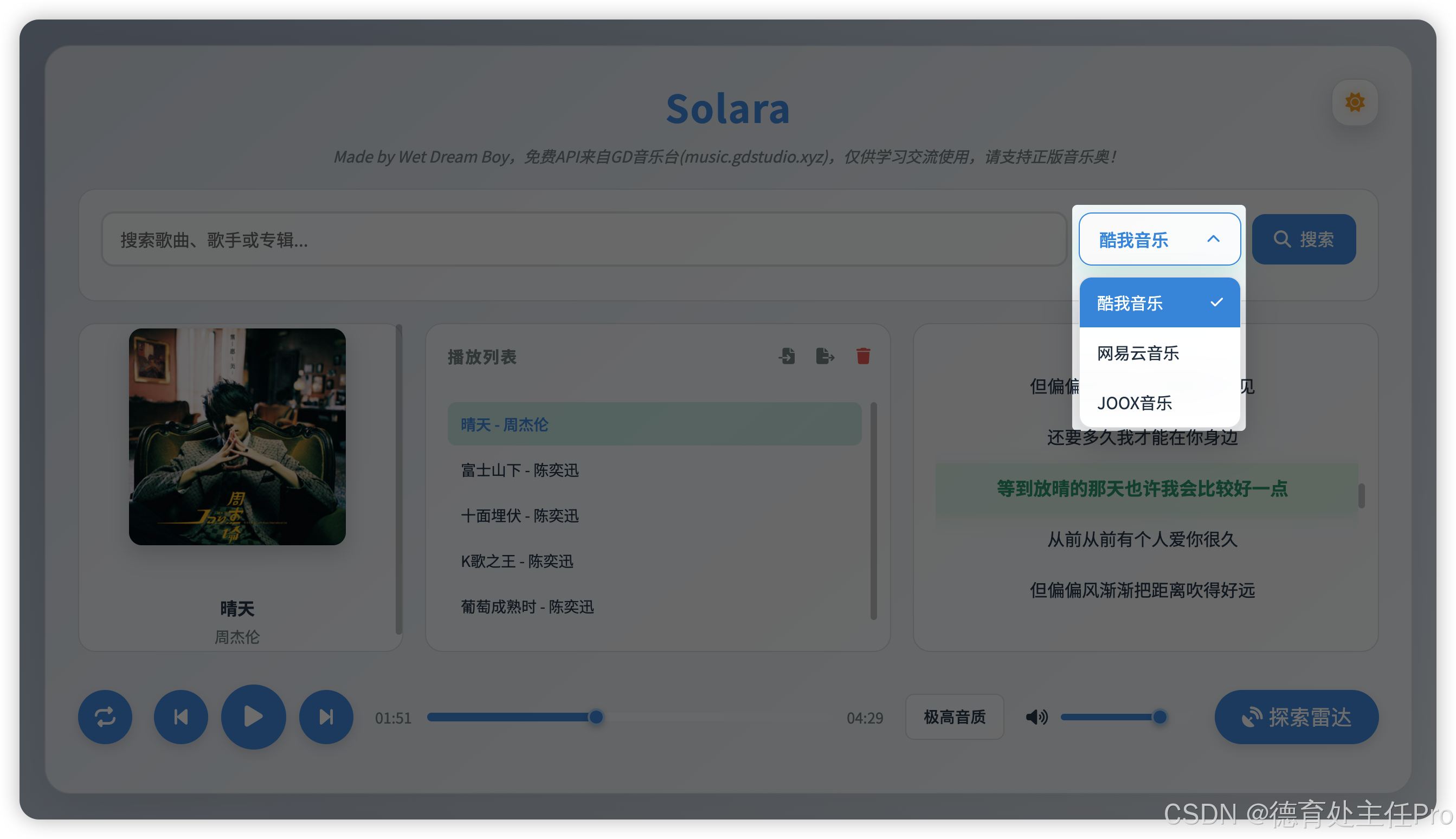This screenshot has height=839, width=1456.
Task: Open the 极高音质 quality selector
Action: tap(954, 717)
